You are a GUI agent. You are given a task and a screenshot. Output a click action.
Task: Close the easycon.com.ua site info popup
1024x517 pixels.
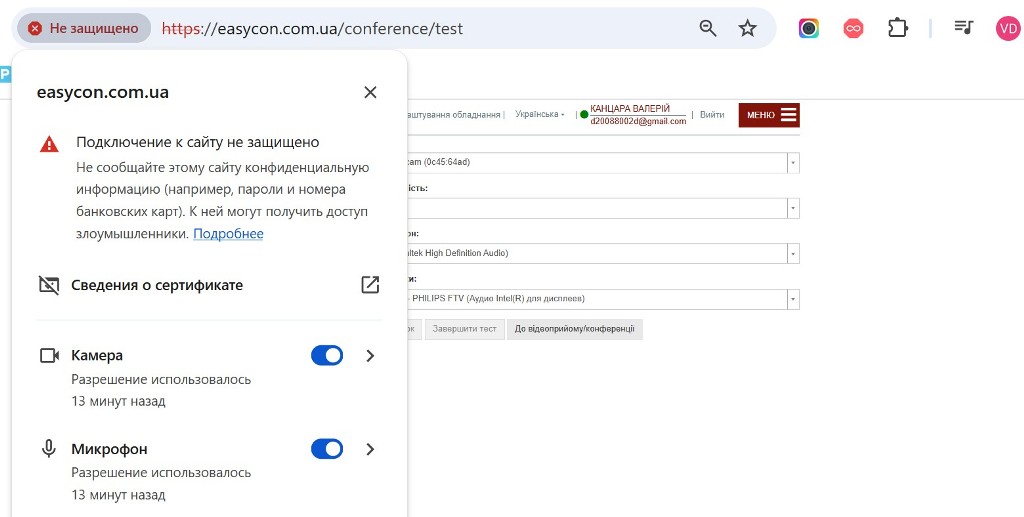click(x=370, y=92)
